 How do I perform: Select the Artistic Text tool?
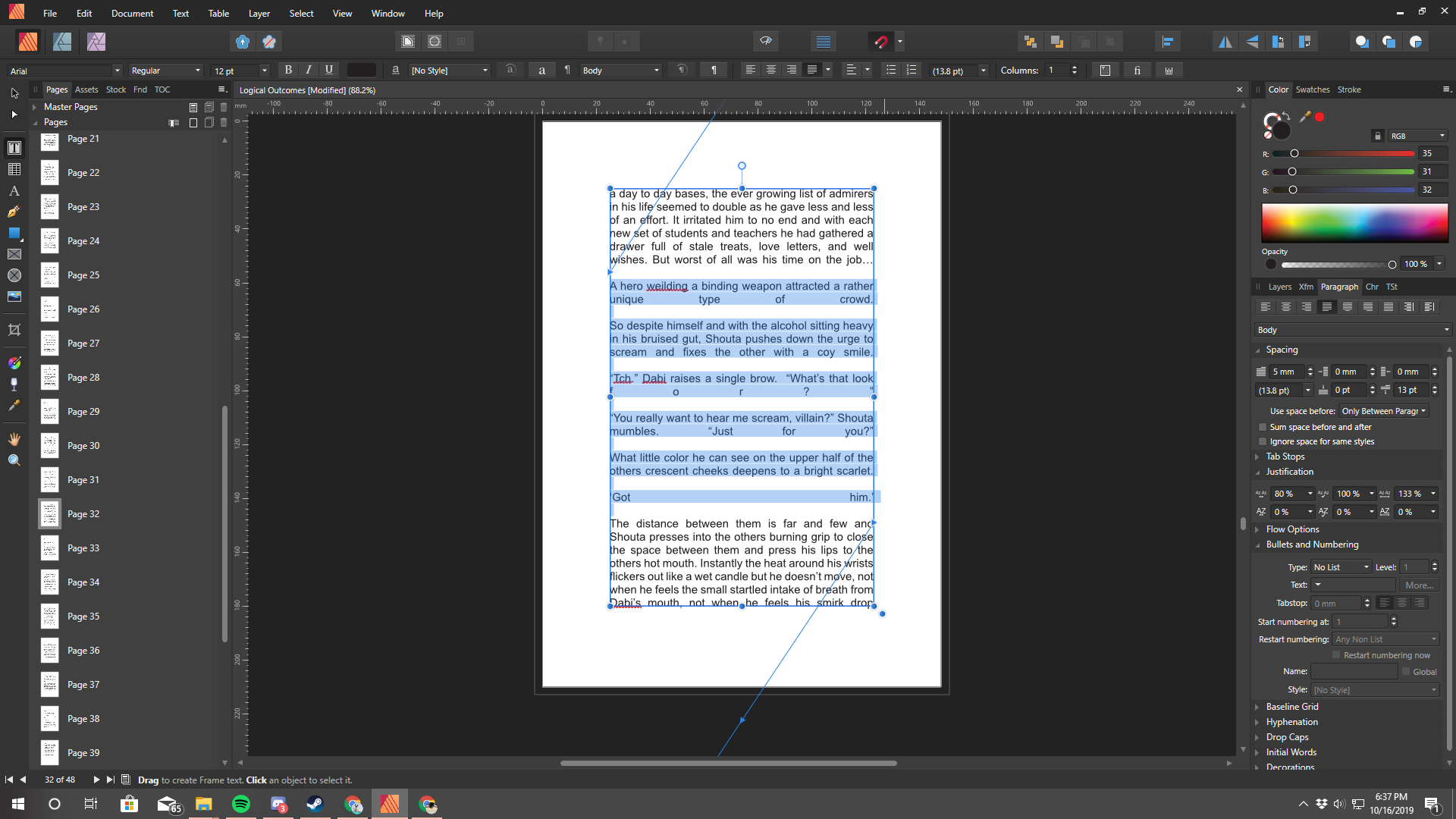tap(14, 191)
